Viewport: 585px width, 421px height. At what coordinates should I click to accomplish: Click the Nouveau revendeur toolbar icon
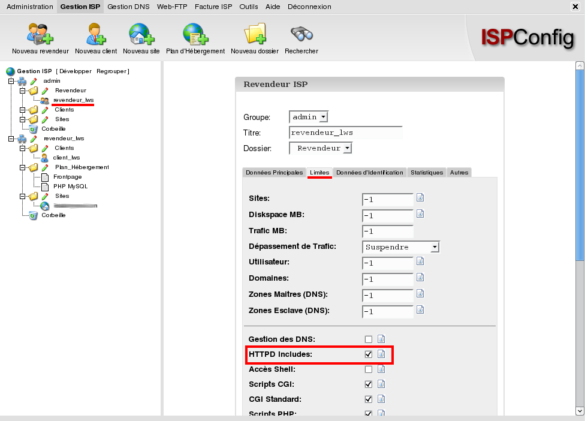[40, 34]
